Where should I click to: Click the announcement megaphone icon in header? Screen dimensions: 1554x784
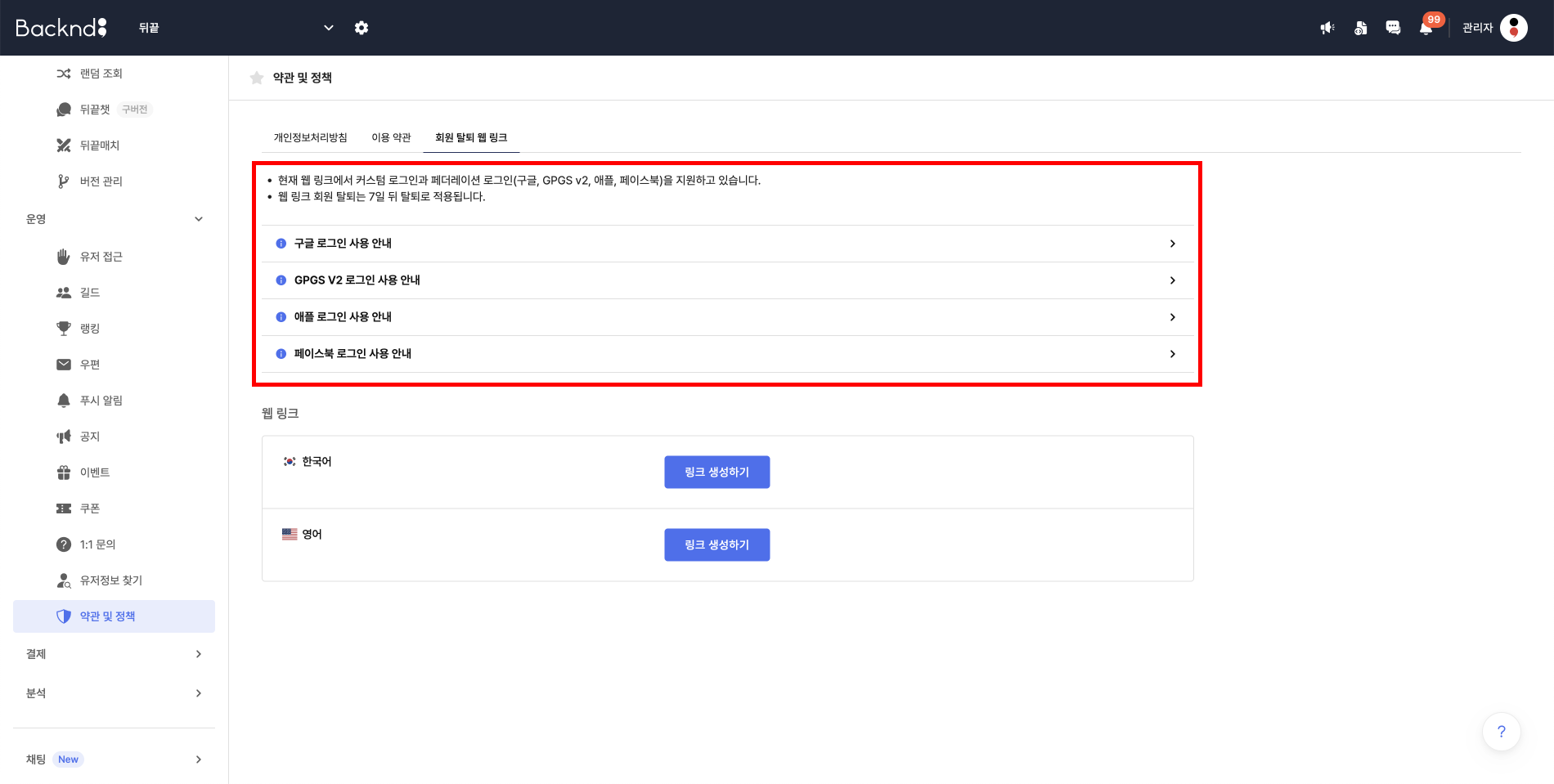click(1327, 28)
